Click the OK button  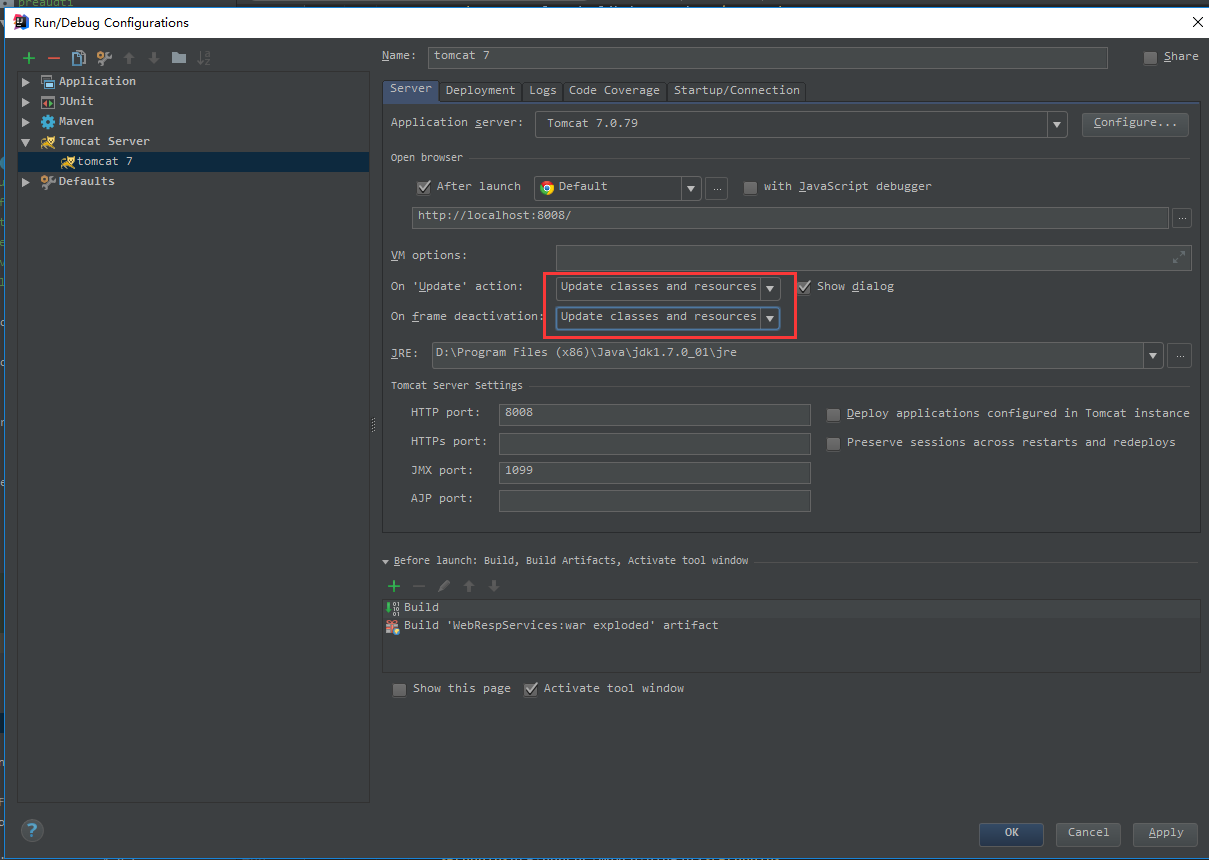tap(1011, 833)
